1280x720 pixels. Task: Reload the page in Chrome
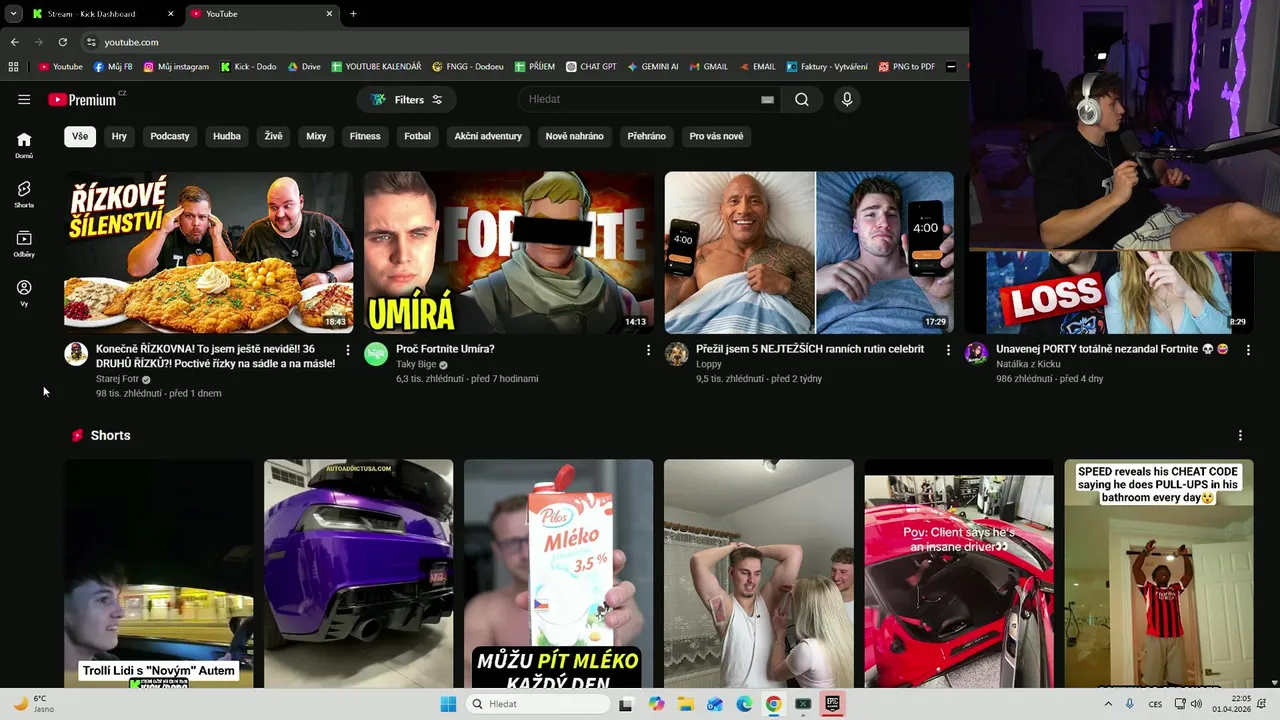click(62, 42)
